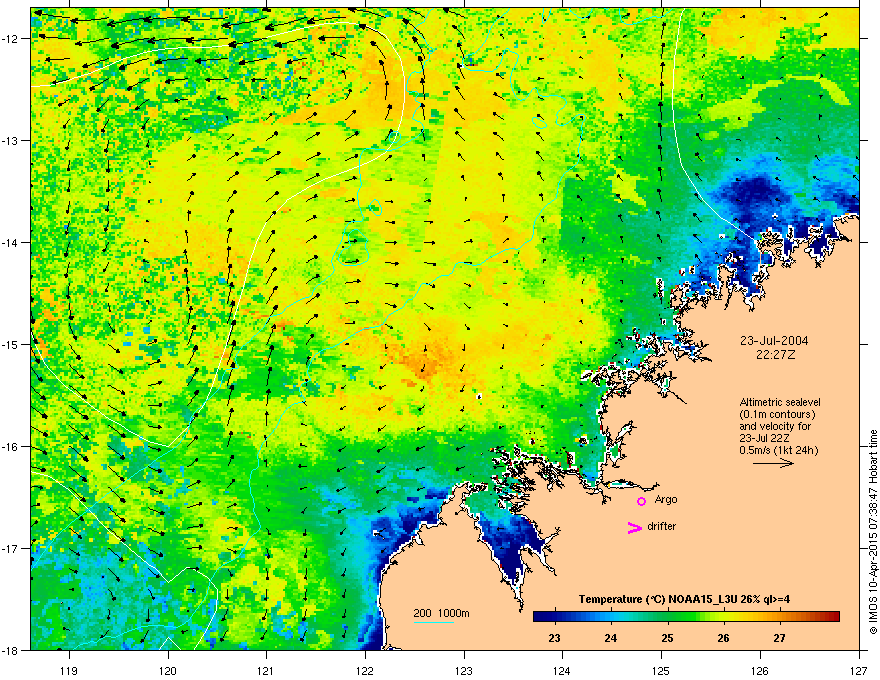This screenshot has width=880, height=680.
Task: Click the latitude label -14
Action: pos(11,243)
